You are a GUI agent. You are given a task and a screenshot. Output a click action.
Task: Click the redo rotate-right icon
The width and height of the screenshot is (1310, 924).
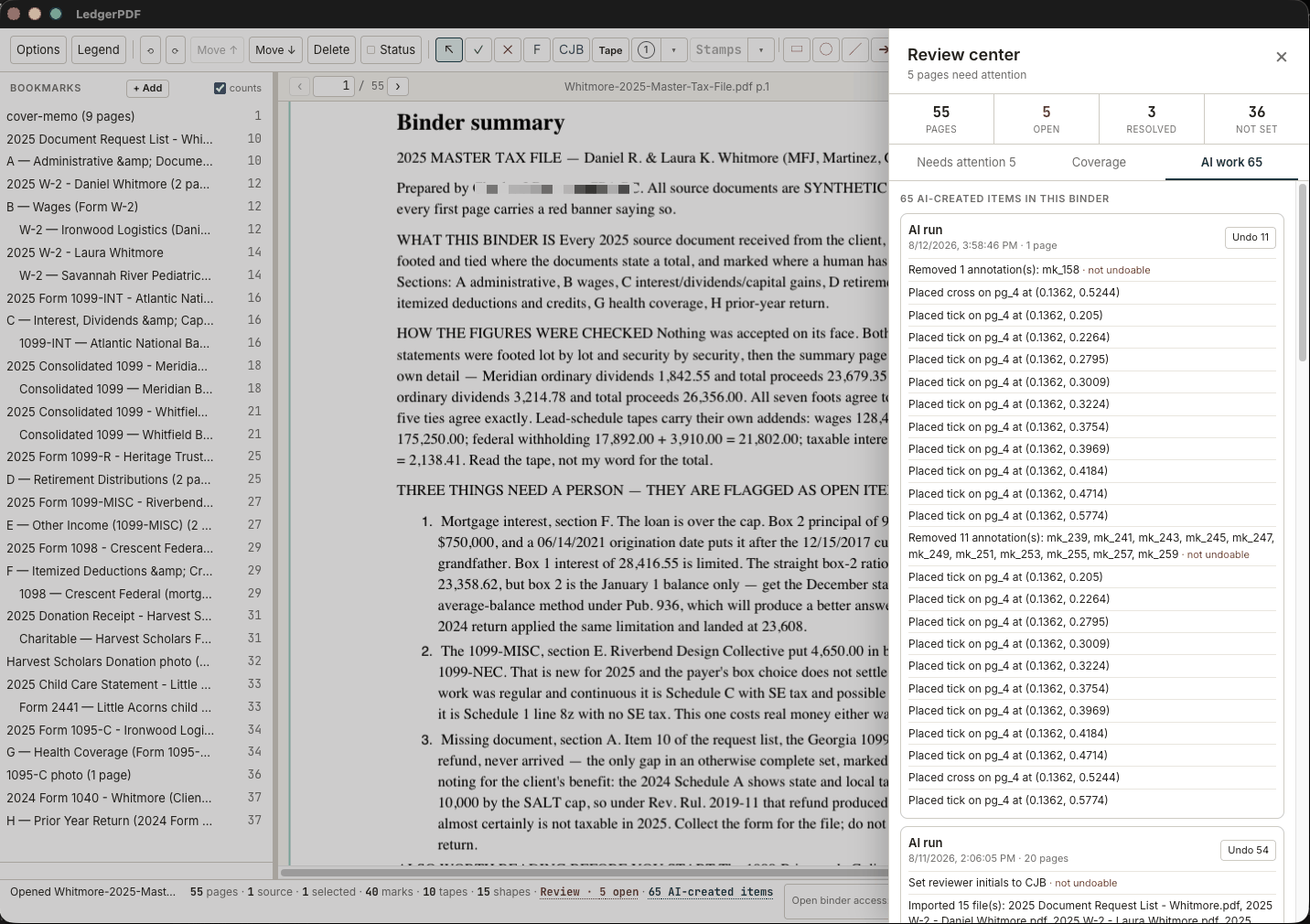point(175,50)
